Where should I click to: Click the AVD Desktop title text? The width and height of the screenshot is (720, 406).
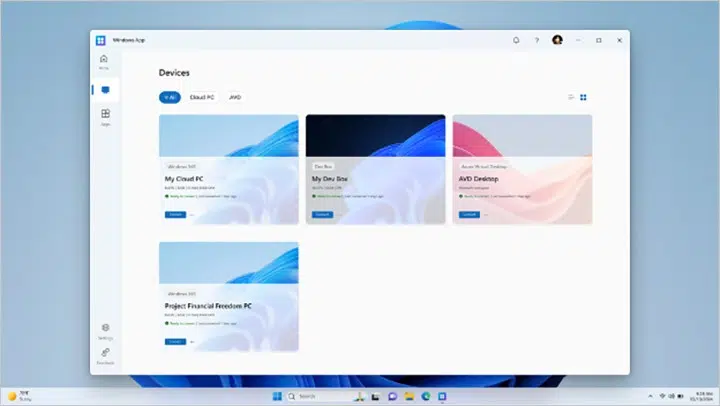pos(478,179)
